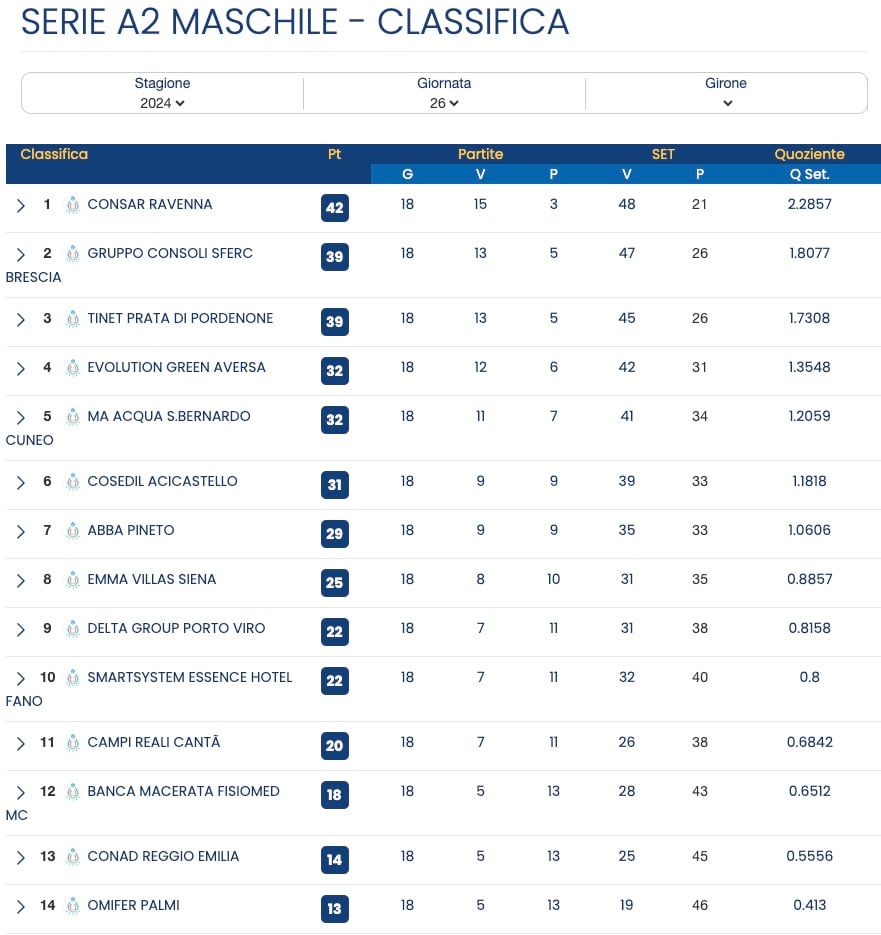The height and width of the screenshot is (935, 881).
Task: Click the 31 points badge for Cosedil Acicastello
Action: pyautogui.click(x=335, y=484)
